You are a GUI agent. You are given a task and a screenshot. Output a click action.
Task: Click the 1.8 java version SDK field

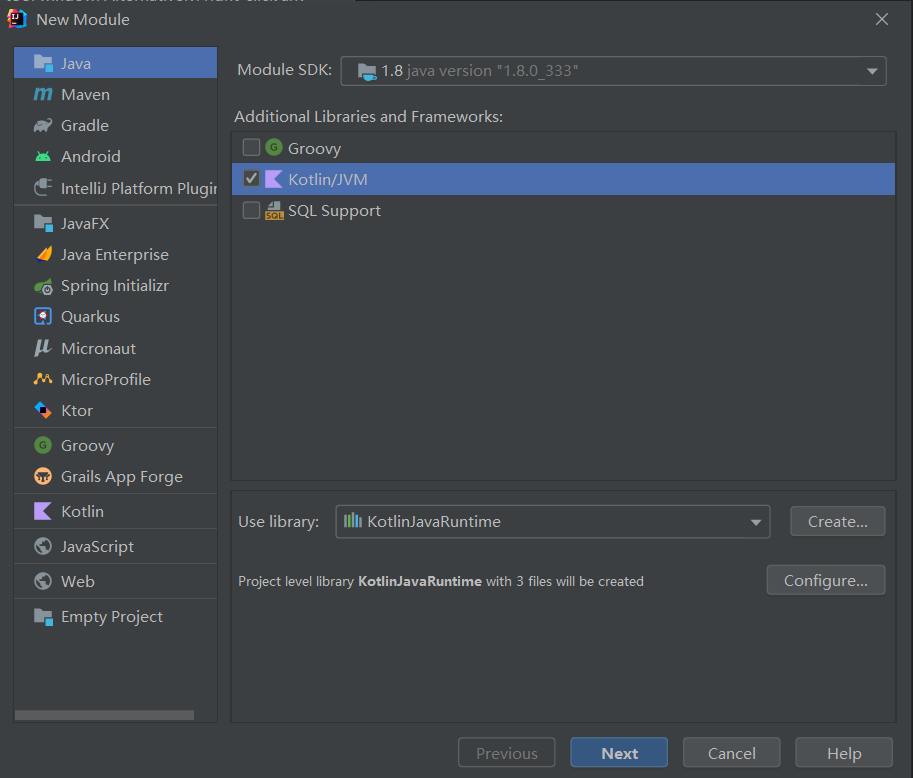[x=613, y=71]
